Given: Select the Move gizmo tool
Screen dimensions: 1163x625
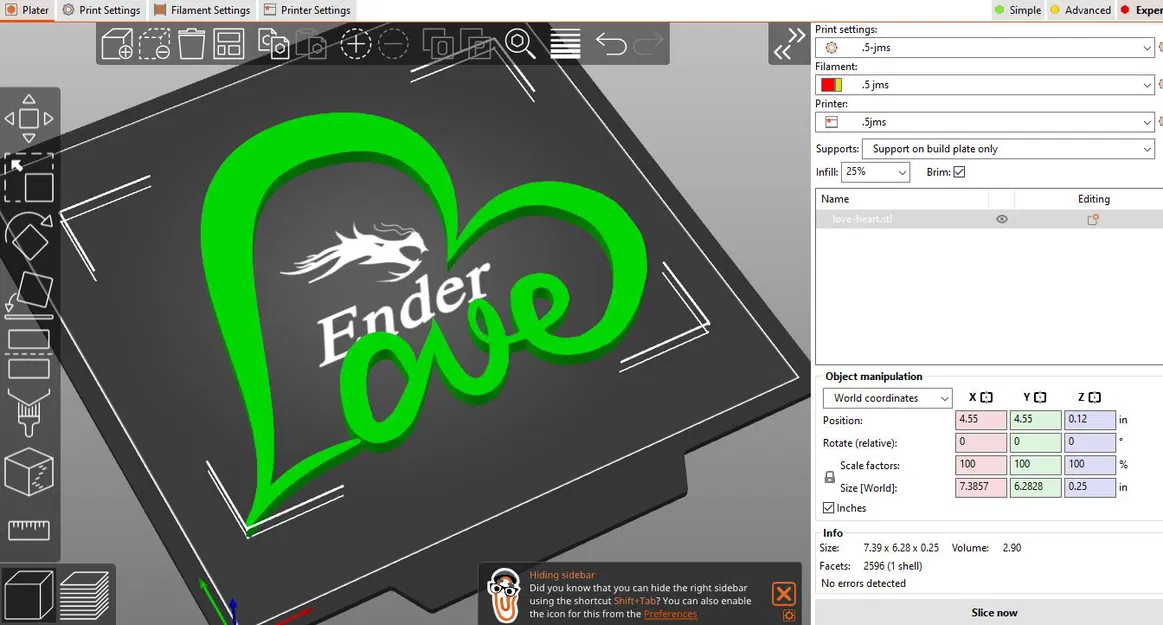Looking at the screenshot, I should coord(29,119).
